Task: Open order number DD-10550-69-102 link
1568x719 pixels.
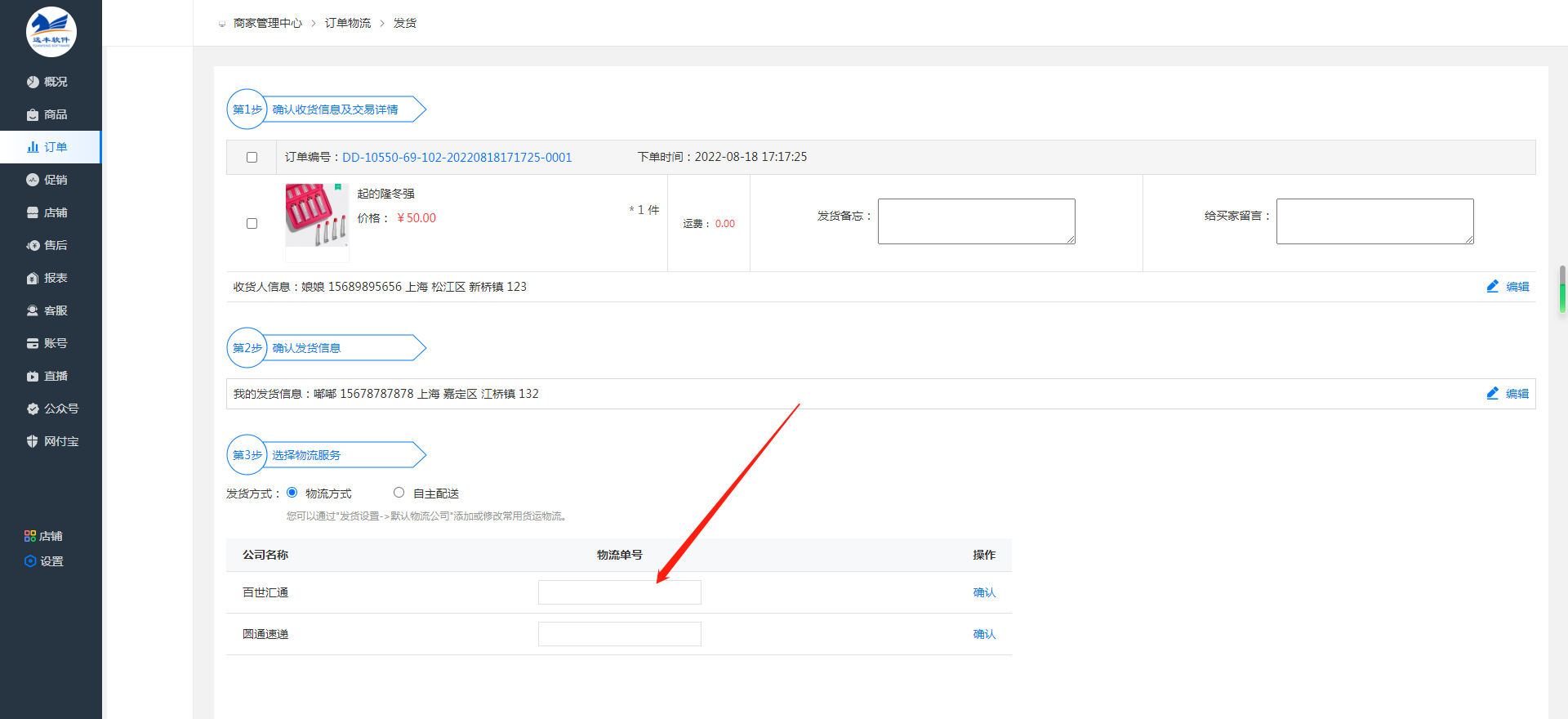Action: (x=457, y=157)
